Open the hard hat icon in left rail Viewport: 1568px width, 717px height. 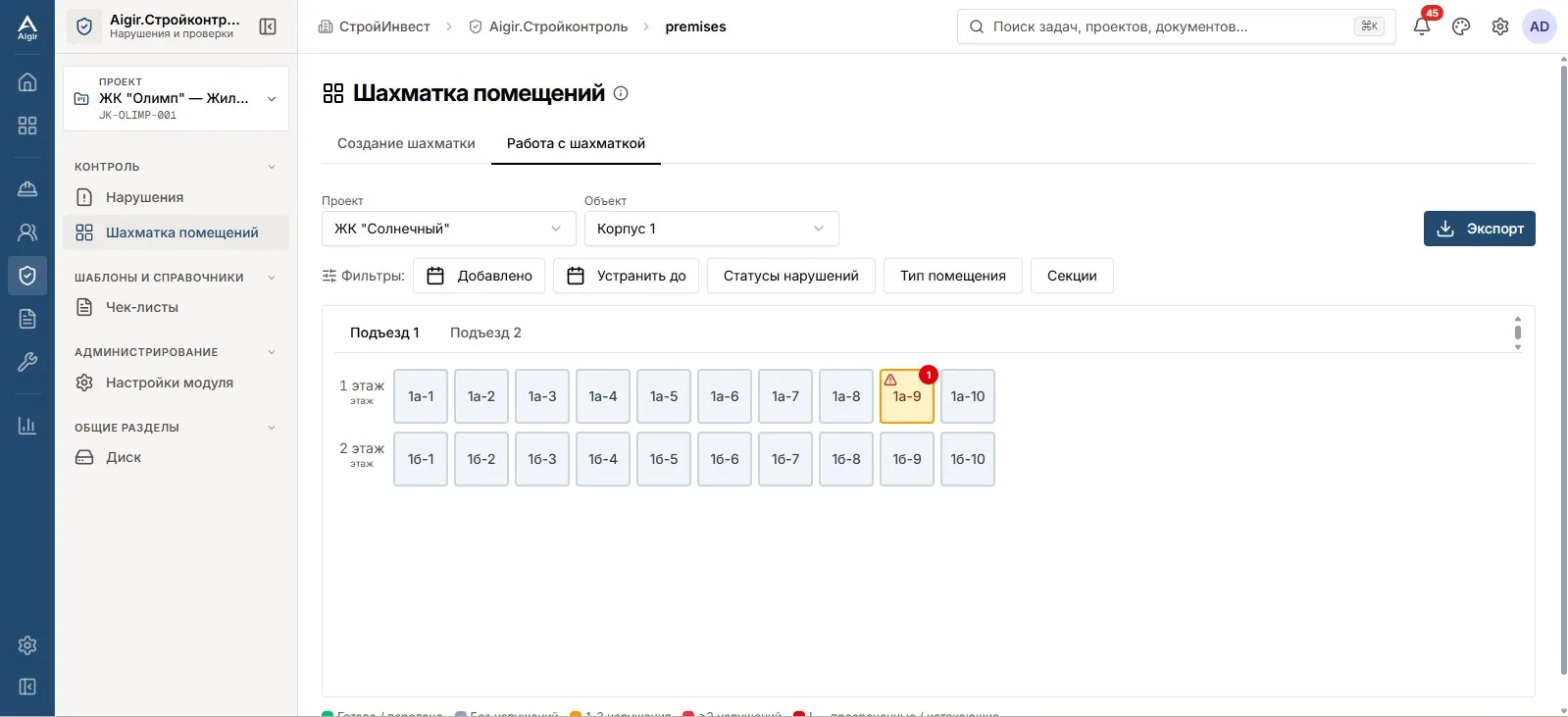pos(27,188)
